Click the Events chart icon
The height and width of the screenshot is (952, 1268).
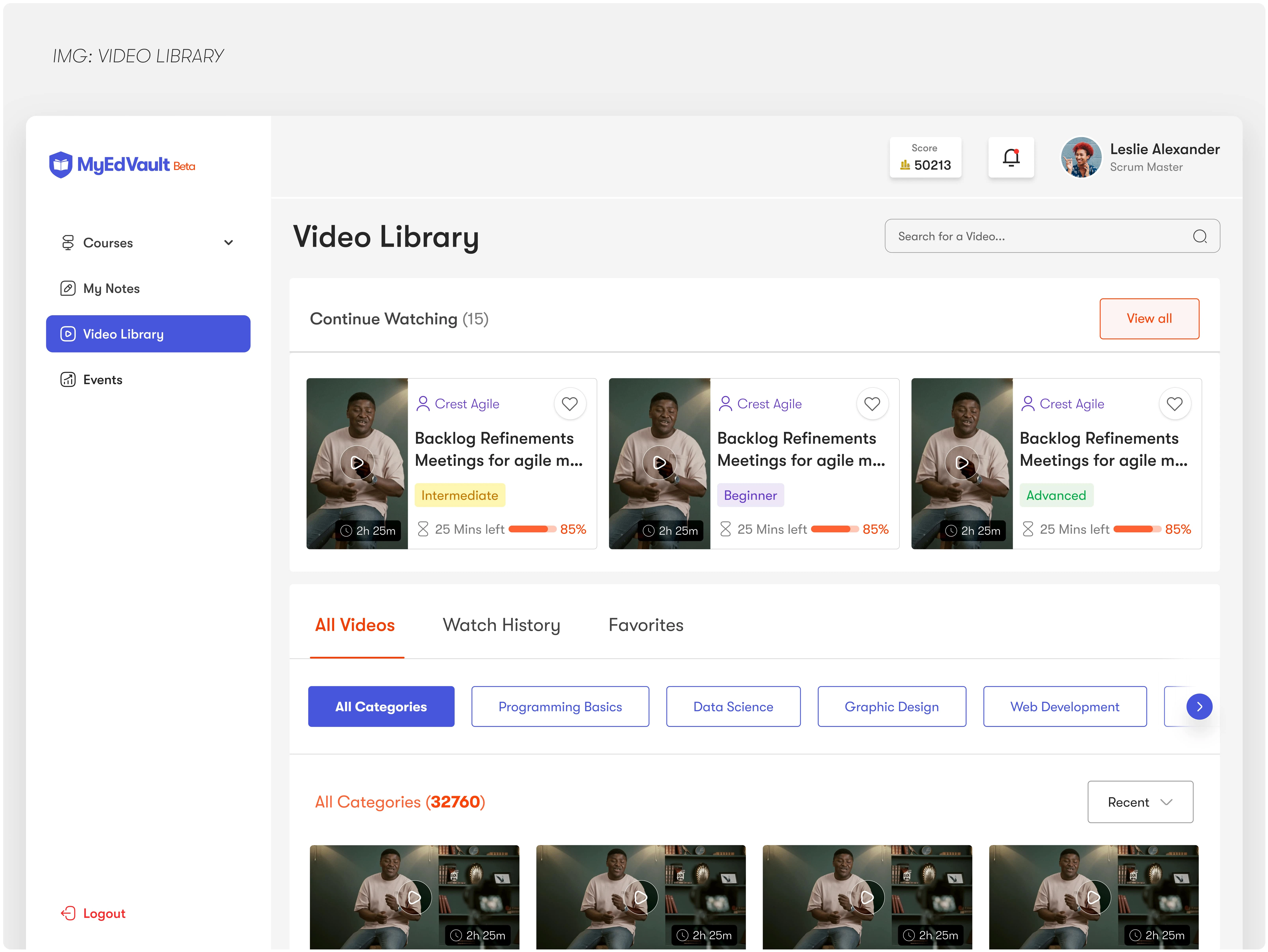pyautogui.click(x=68, y=379)
